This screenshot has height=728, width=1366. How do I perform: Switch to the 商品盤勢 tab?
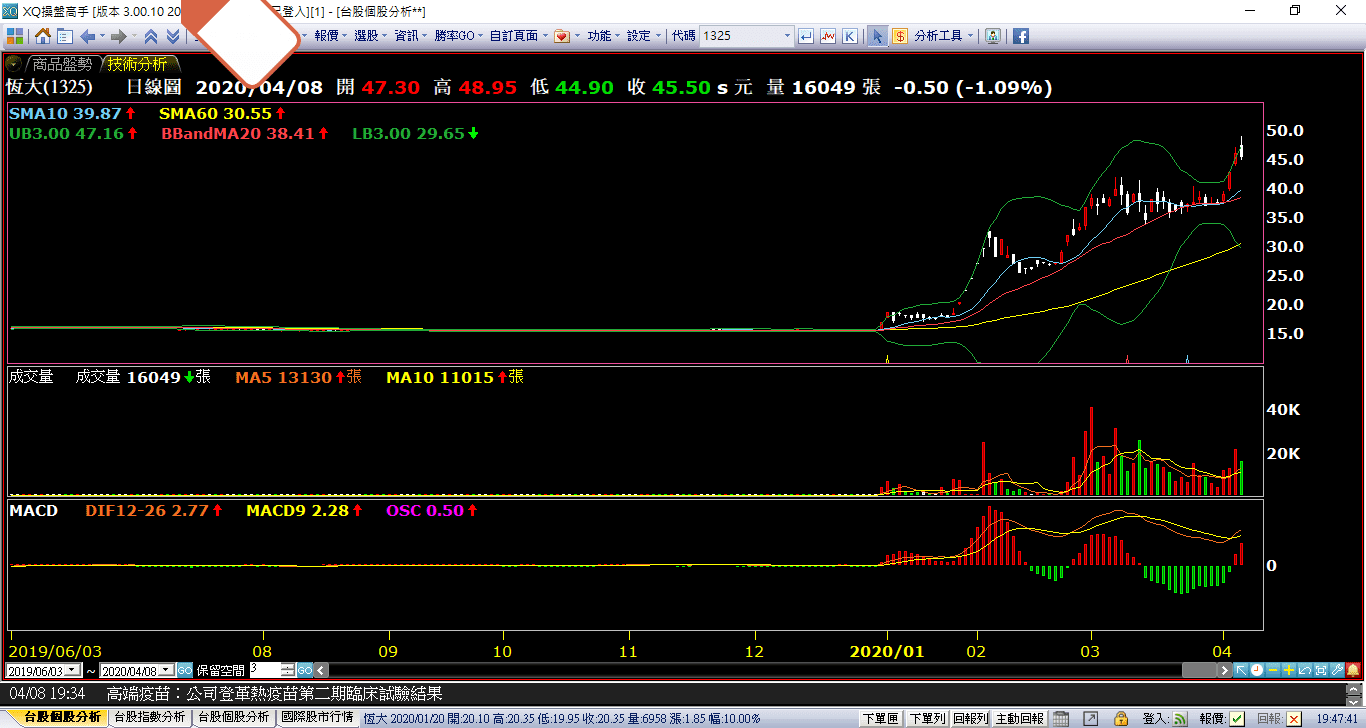click(x=60, y=64)
